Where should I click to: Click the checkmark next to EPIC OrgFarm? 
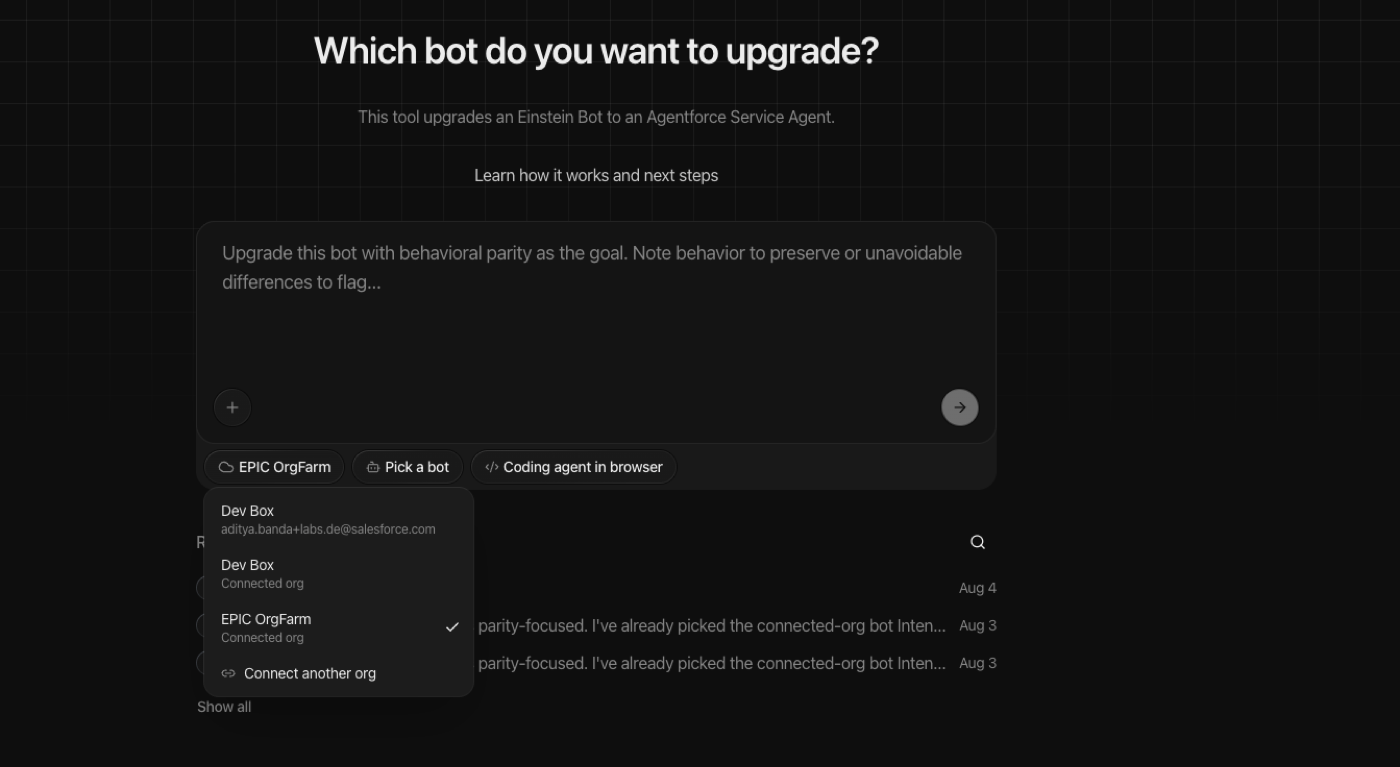[452, 627]
